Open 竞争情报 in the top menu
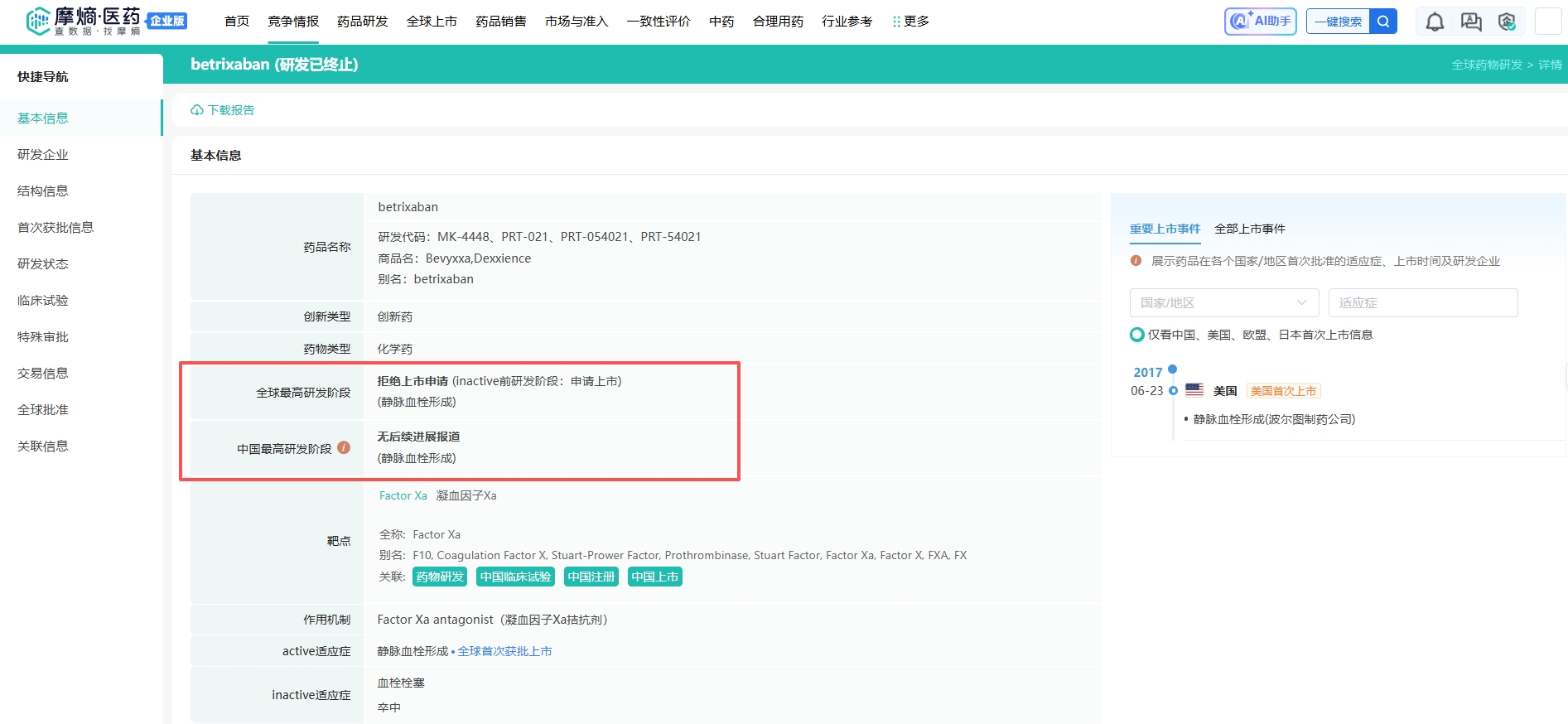Image resolution: width=1568 pixels, height=724 pixels. [293, 22]
